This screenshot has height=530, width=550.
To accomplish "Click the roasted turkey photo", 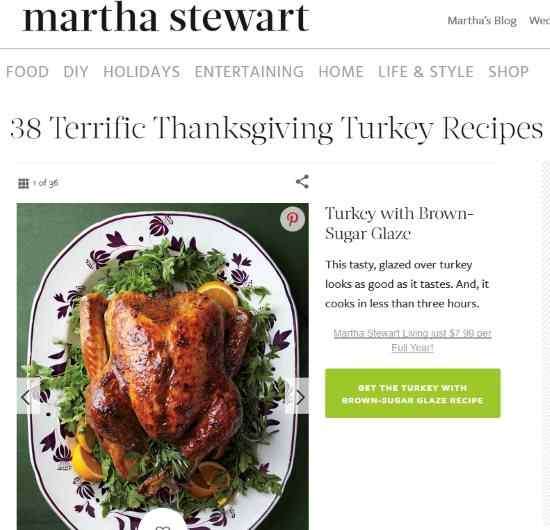I will coord(163,367).
